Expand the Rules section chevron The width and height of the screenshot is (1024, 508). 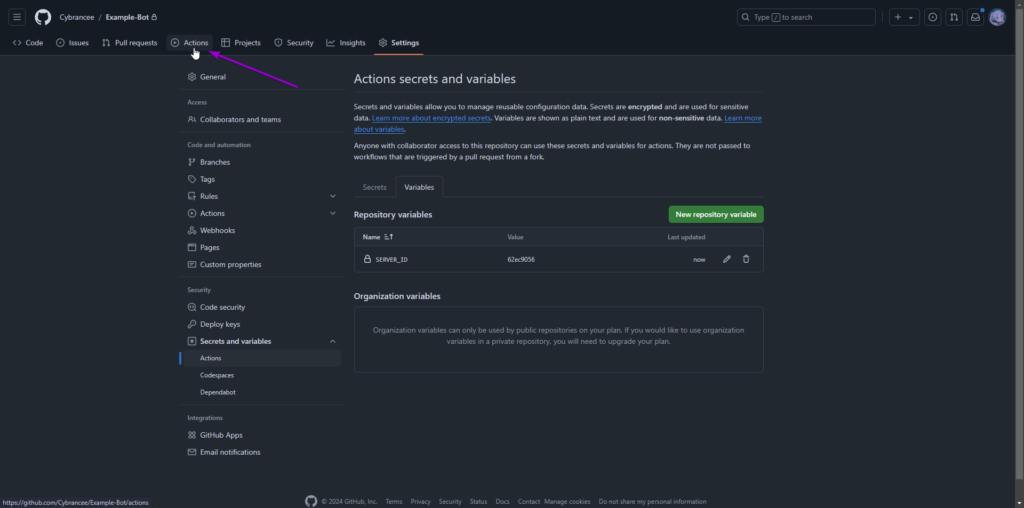point(332,196)
